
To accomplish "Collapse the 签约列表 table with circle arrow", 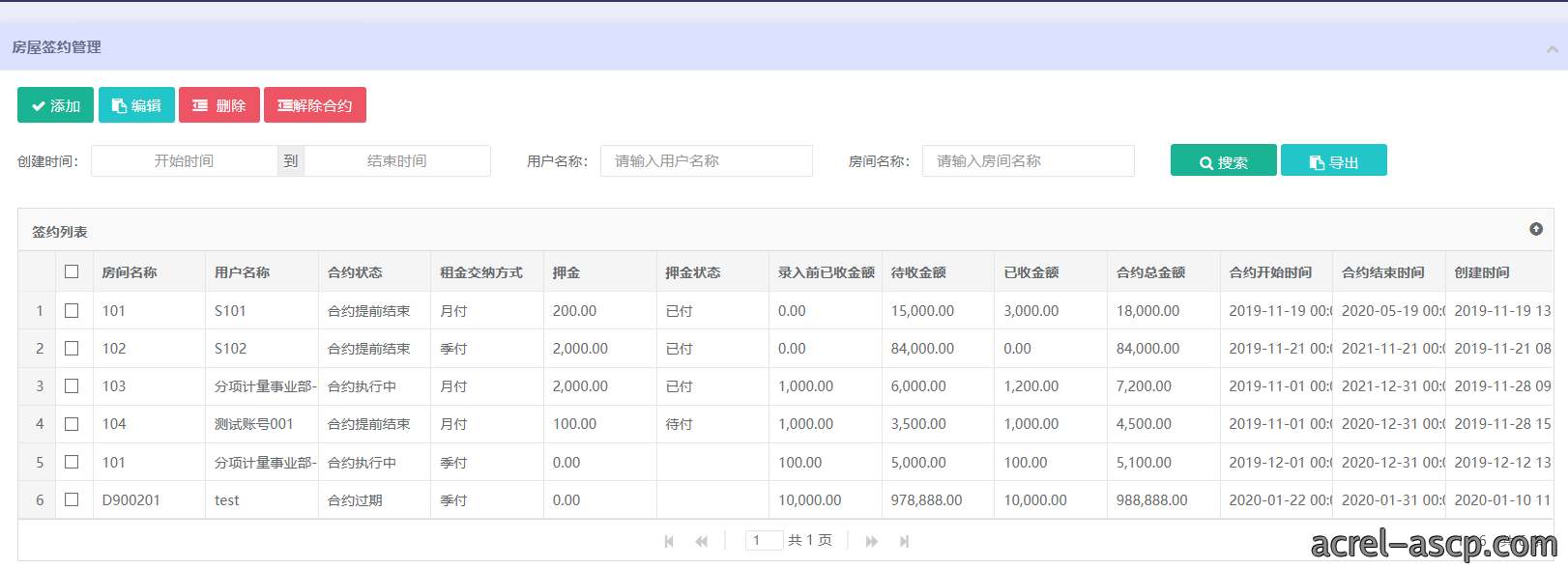I will point(1536,229).
